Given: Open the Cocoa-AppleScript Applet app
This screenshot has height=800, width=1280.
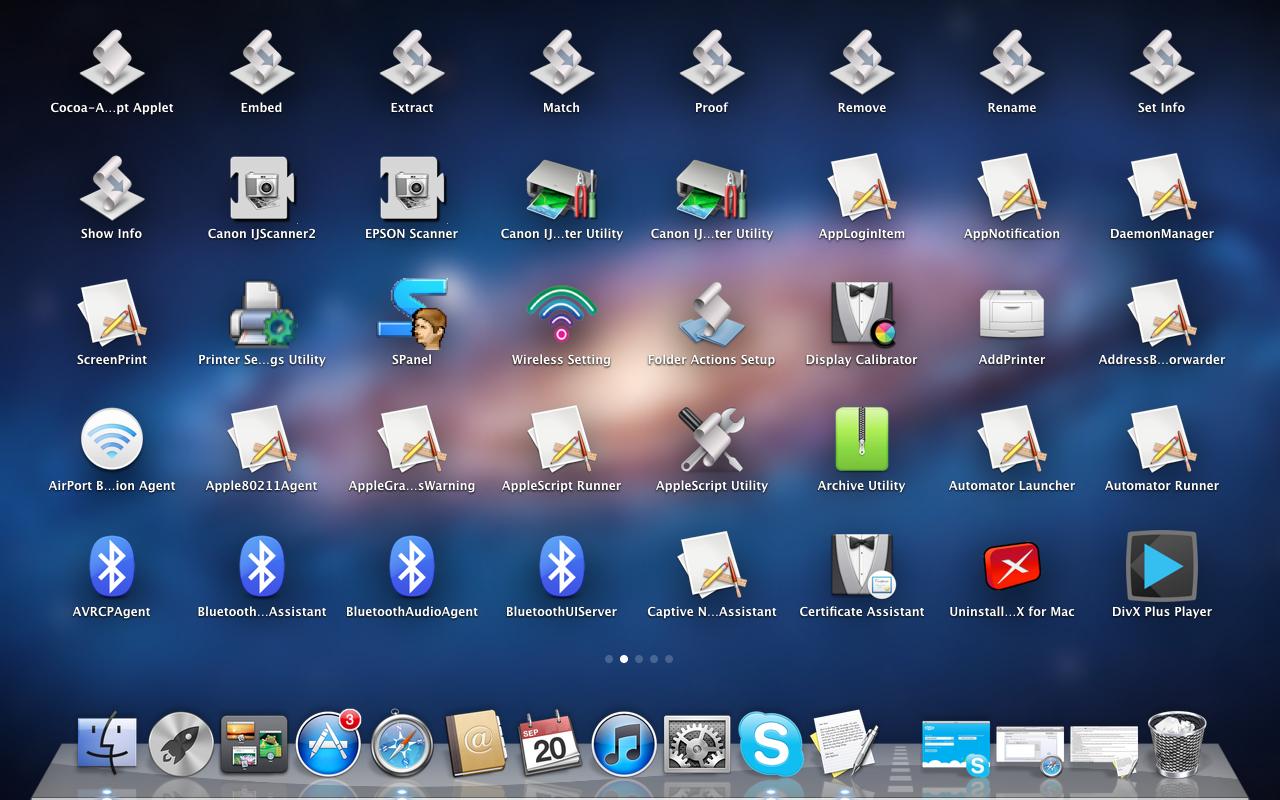Looking at the screenshot, I should [x=112, y=62].
